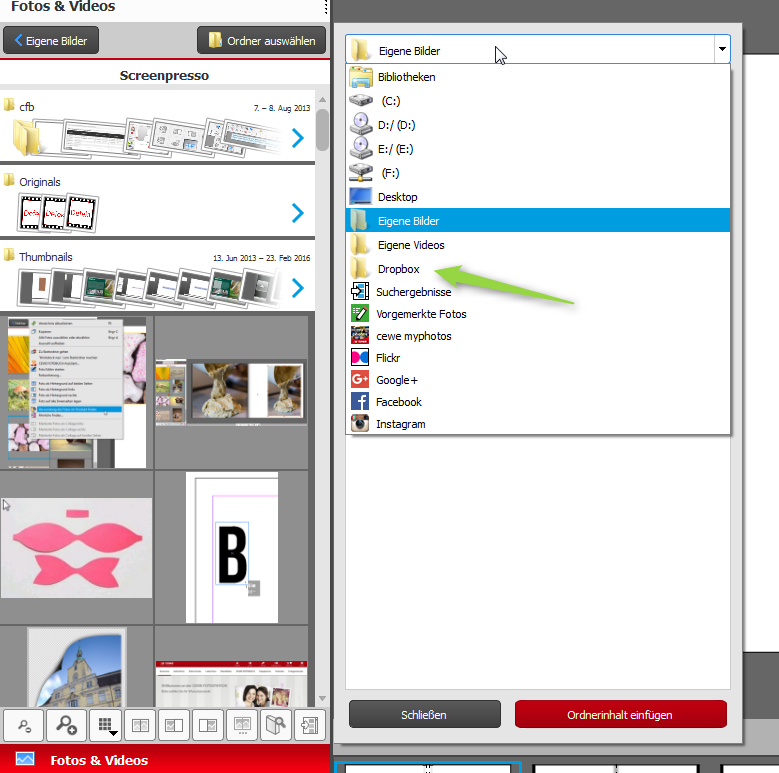Click the Vorgemerkte Fotos pencil icon
779x773 pixels.
(x=360, y=313)
